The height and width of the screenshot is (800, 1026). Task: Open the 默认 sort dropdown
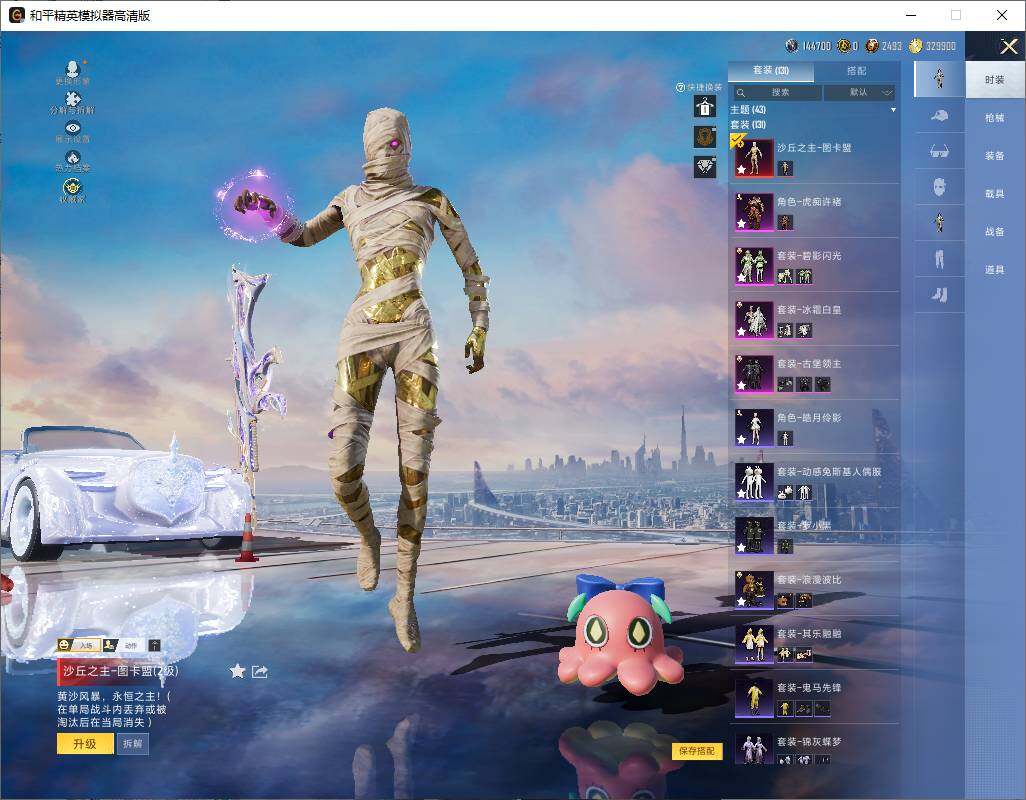(859, 92)
